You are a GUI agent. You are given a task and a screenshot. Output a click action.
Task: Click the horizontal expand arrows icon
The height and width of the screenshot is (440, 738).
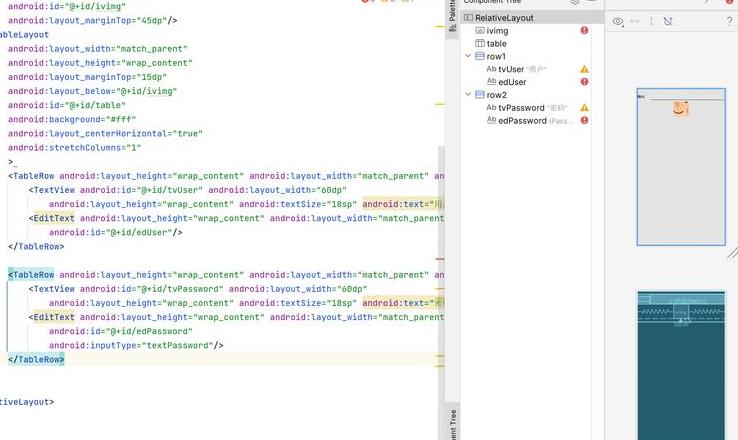tap(635, 21)
